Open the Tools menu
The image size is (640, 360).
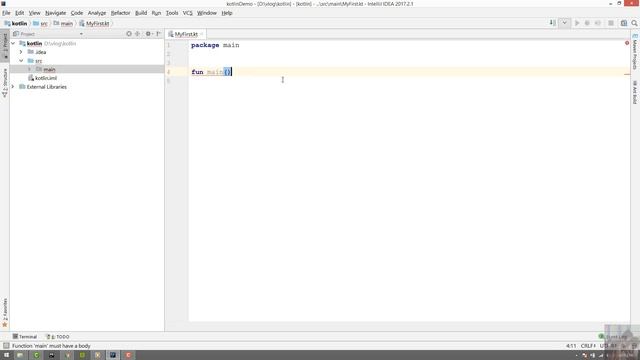coord(172,13)
